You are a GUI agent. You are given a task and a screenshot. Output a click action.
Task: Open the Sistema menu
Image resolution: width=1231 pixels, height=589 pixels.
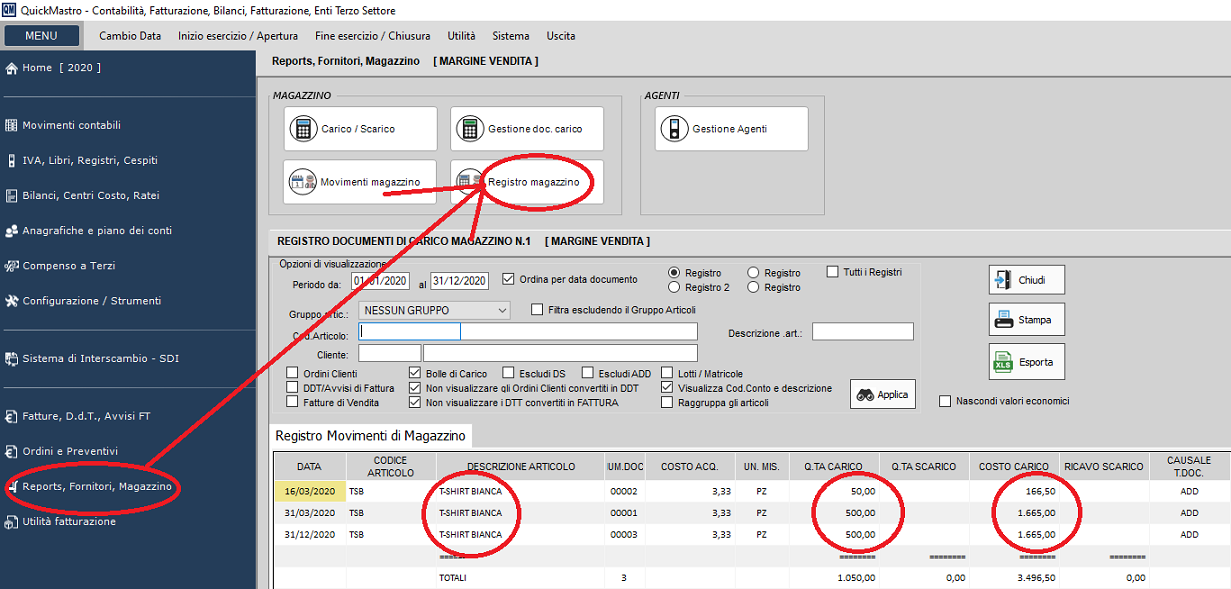[x=511, y=36]
